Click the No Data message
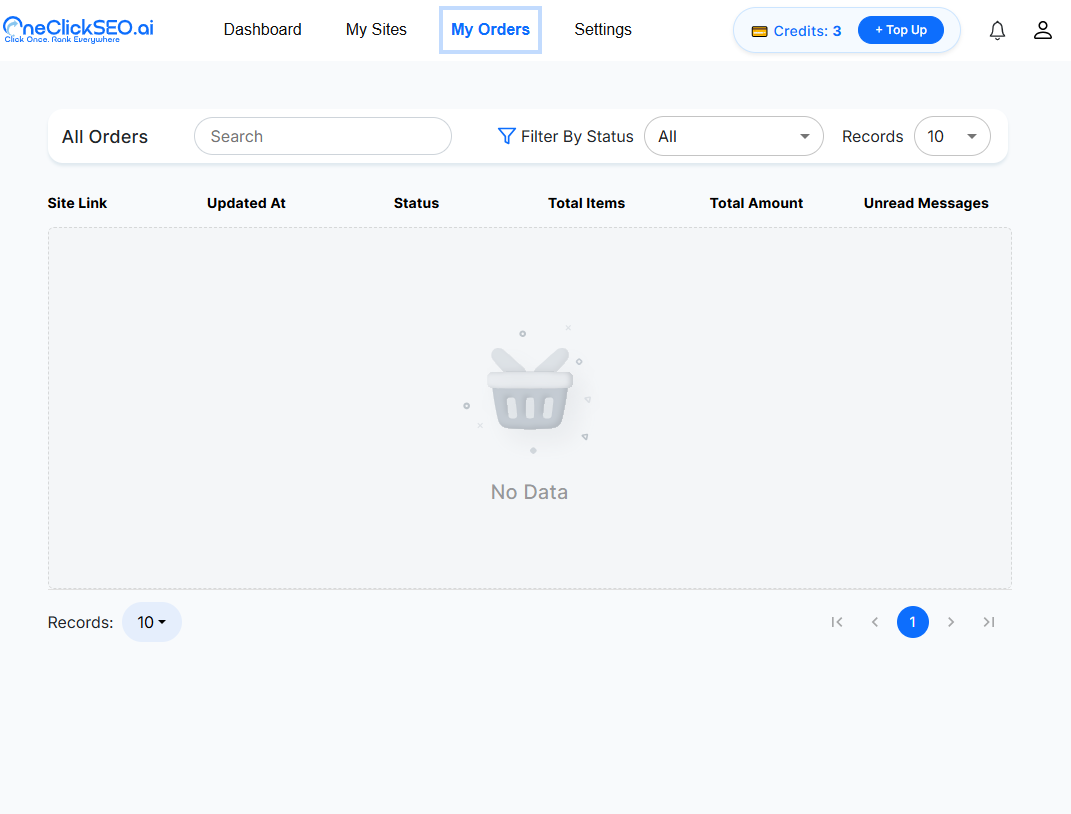 tap(529, 492)
